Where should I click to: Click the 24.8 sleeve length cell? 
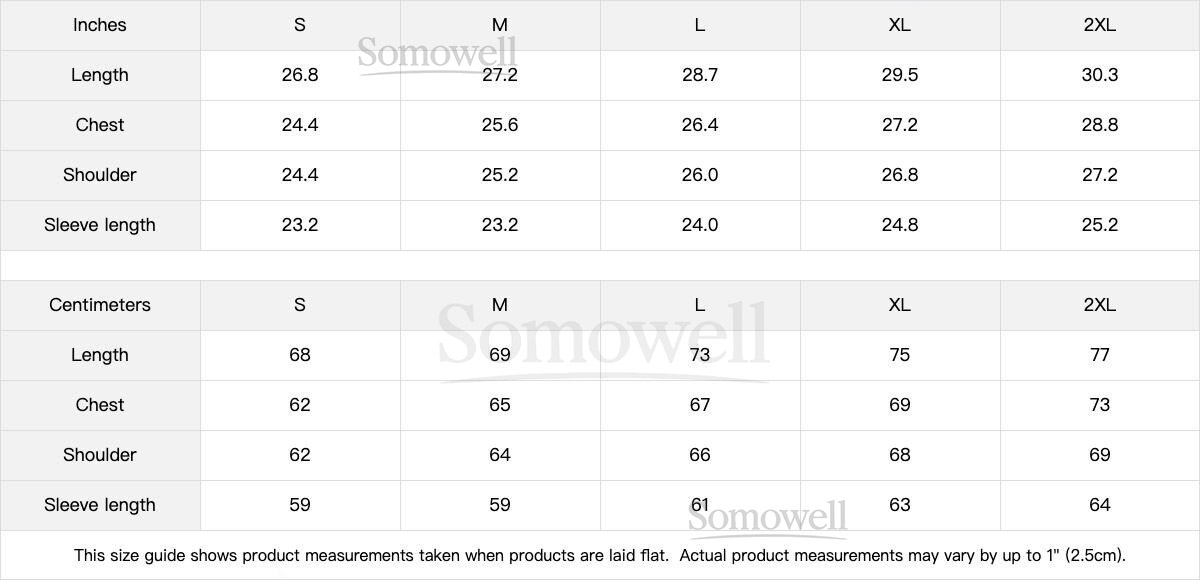pos(899,225)
